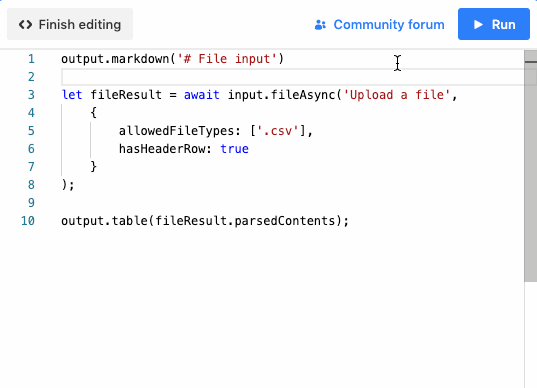Image resolution: width=537 pixels, height=388 pixels.
Task: Click line number 3 in gutter
Action: coord(31,95)
